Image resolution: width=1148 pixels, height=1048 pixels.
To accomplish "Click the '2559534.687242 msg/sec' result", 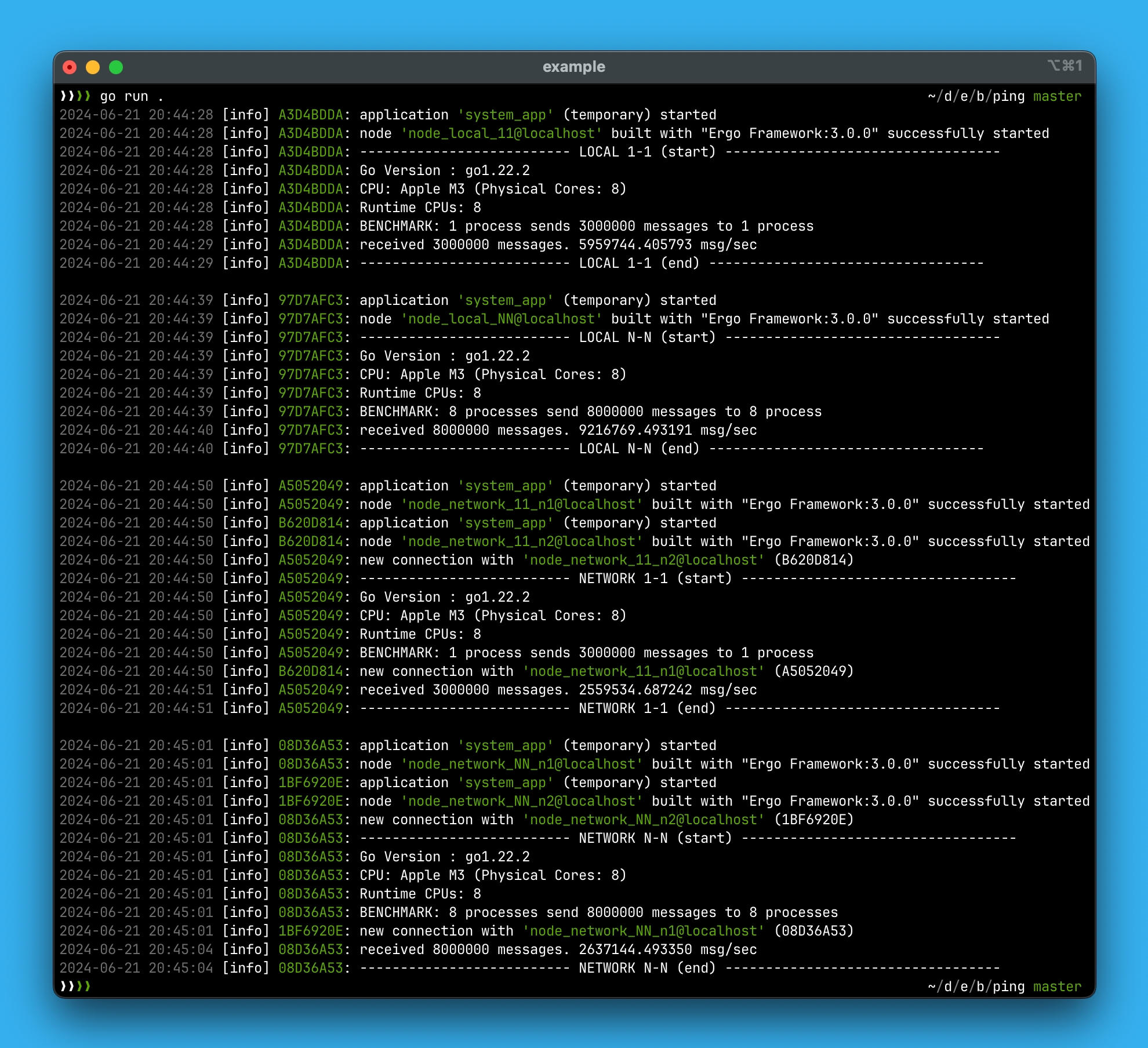I will tap(667, 690).
